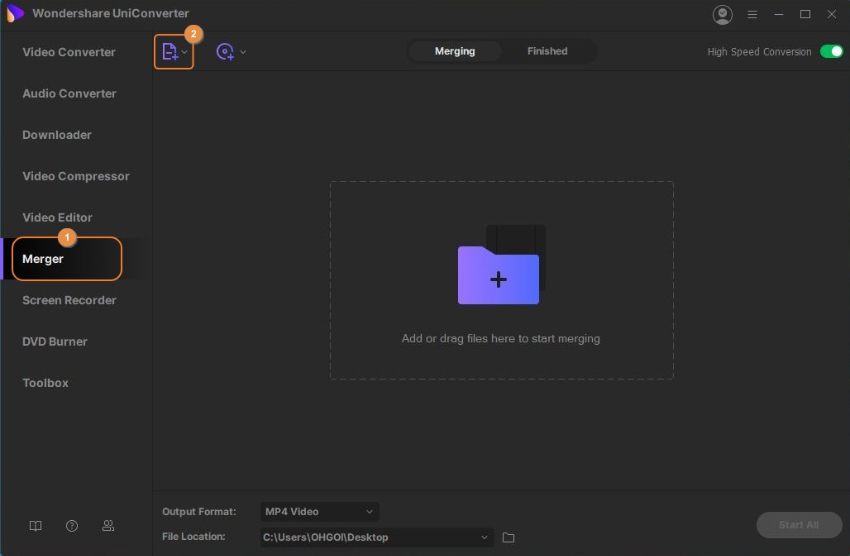850x556 pixels.
Task: Open the feedback community people icon
Action: tap(108, 526)
